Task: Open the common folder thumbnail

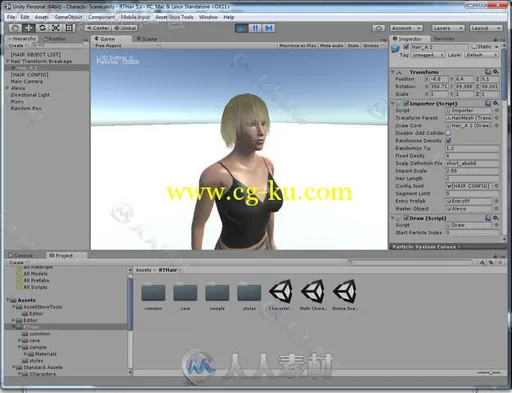Action: point(153,292)
